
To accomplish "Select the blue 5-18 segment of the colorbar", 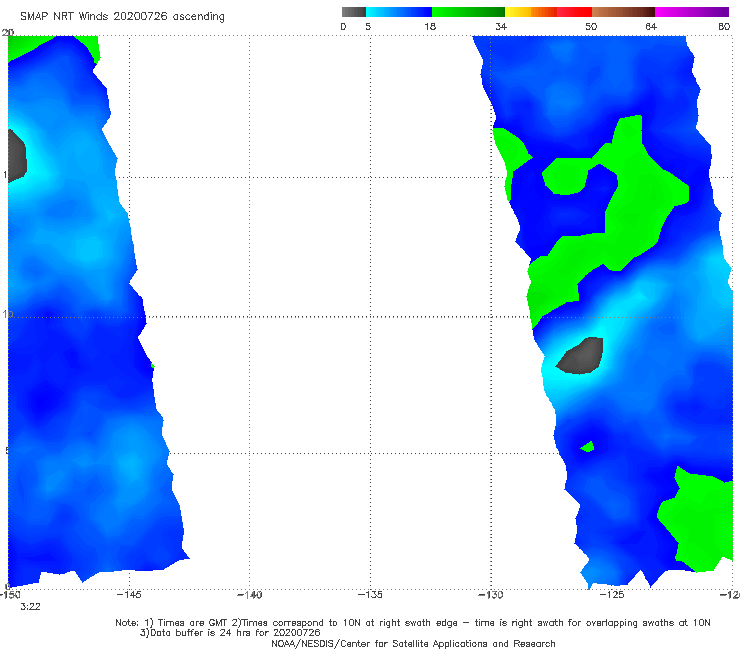I will (x=399, y=12).
